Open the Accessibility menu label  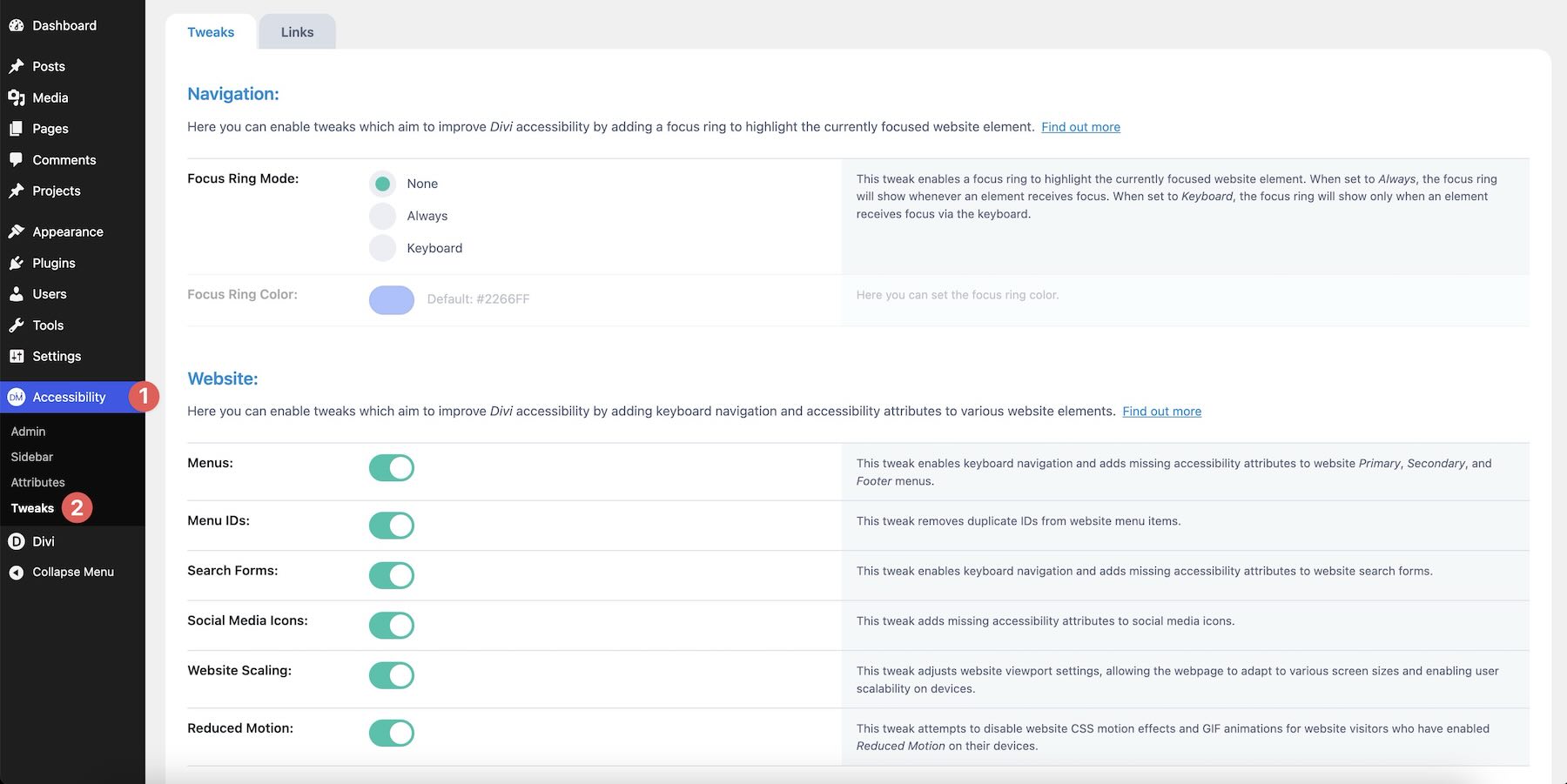(69, 397)
